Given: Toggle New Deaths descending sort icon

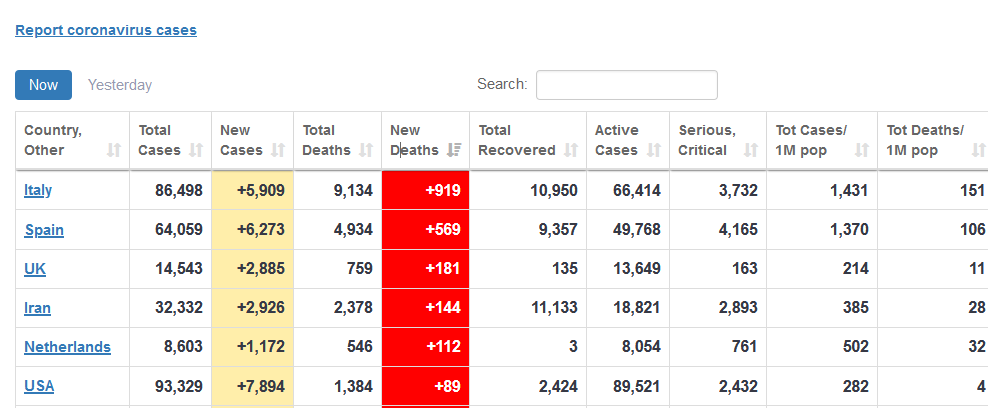Looking at the screenshot, I should pos(454,150).
